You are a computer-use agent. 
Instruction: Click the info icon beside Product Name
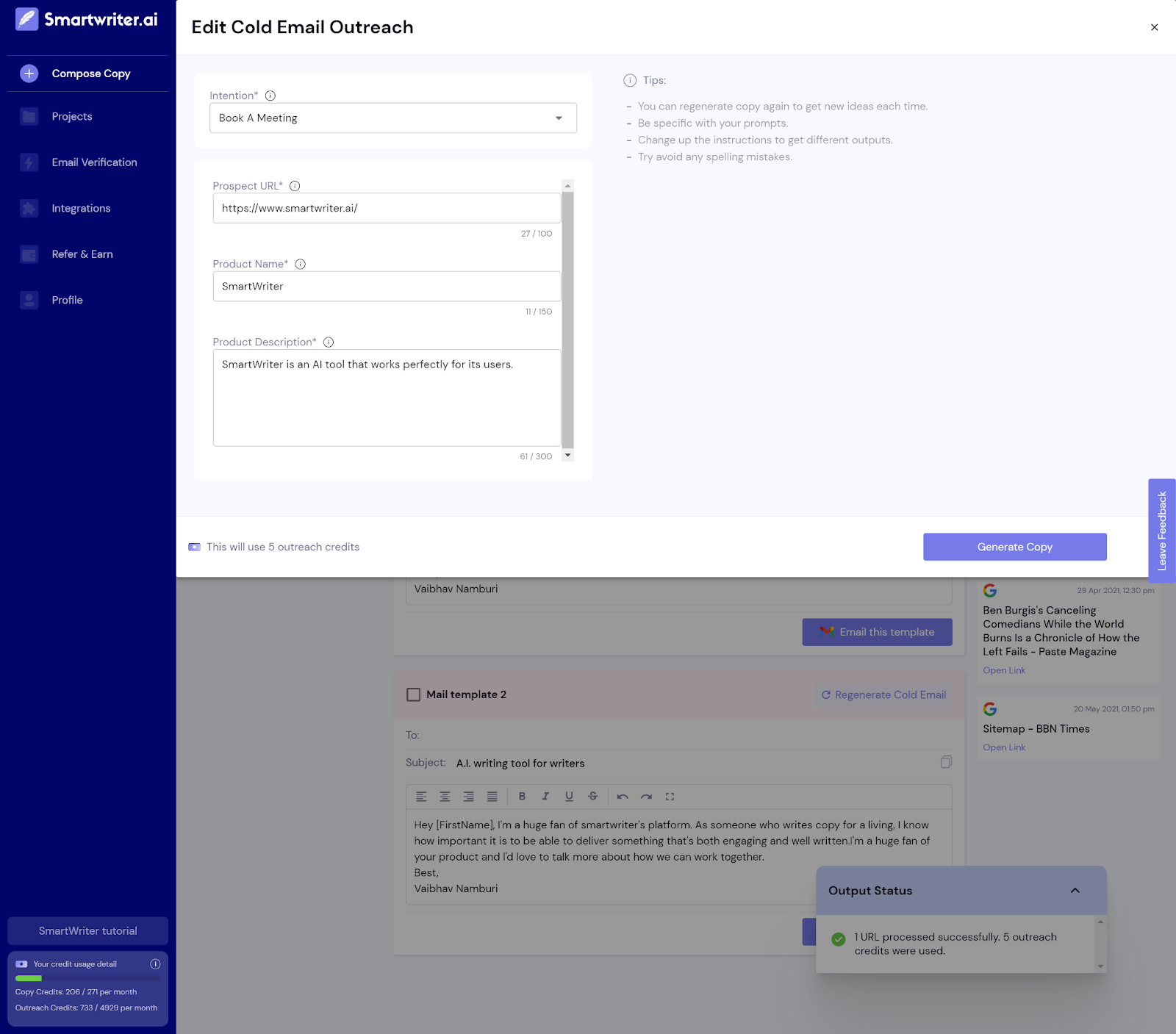tap(300, 264)
